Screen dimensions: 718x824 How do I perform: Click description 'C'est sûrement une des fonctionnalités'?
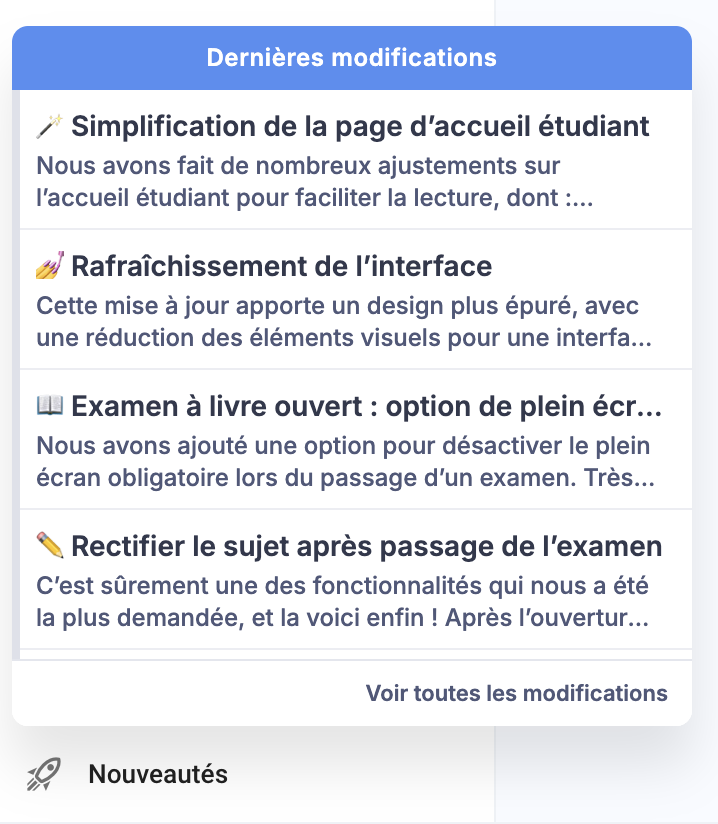point(340,601)
